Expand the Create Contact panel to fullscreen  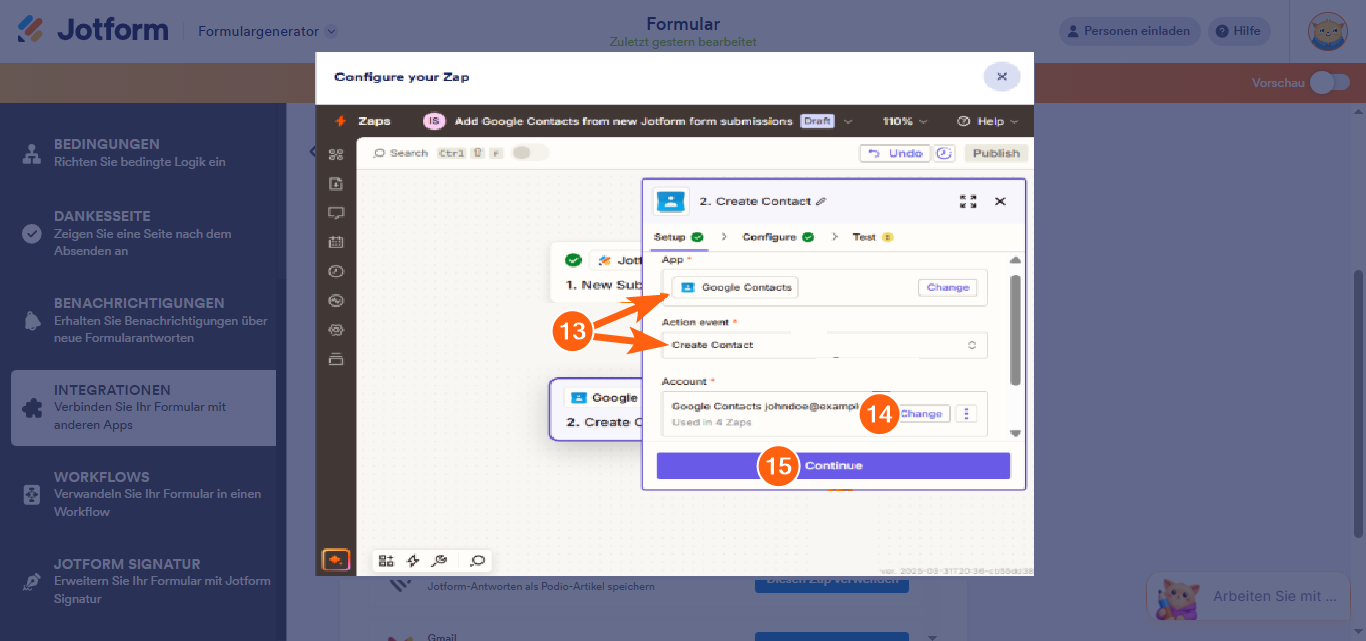point(968,200)
